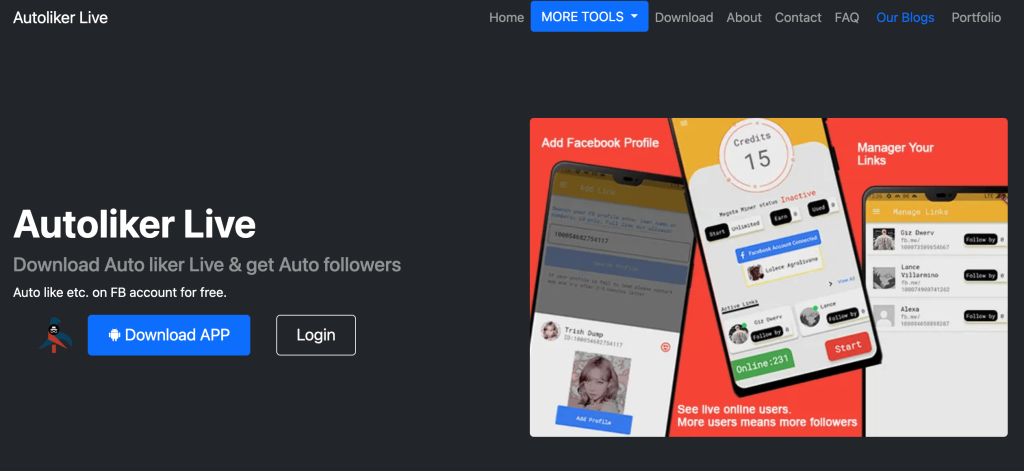
Task: Open the About page link
Action: coord(744,18)
